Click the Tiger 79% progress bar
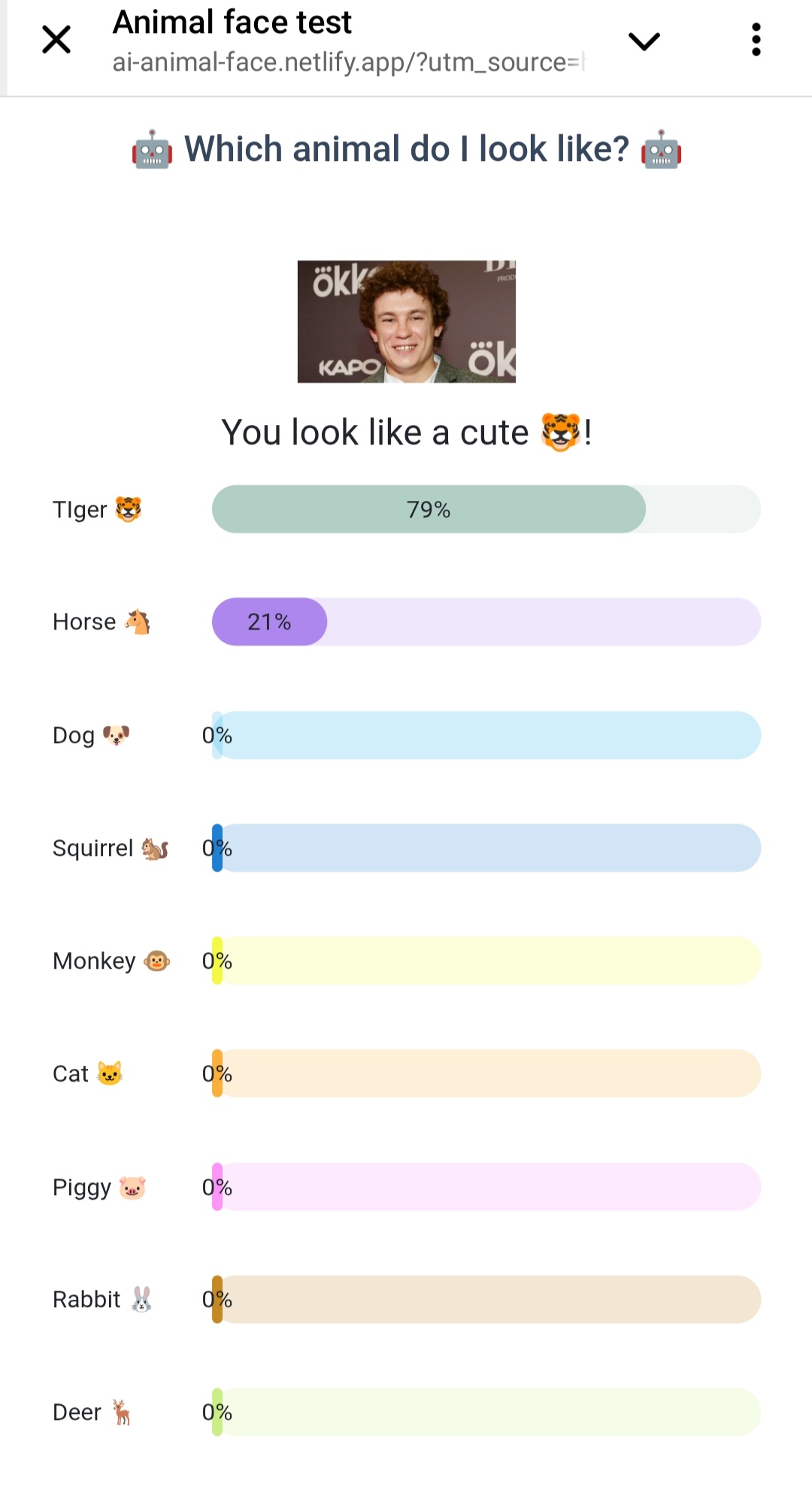This screenshot has height=1499, width=812. click(486, 509)
